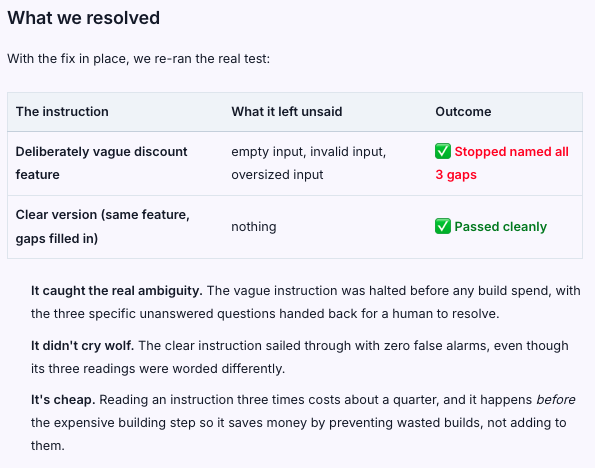The width and height of the screenshot is (595, 468).
Task: Click the Outcome column header
Action: coord(463,112)
